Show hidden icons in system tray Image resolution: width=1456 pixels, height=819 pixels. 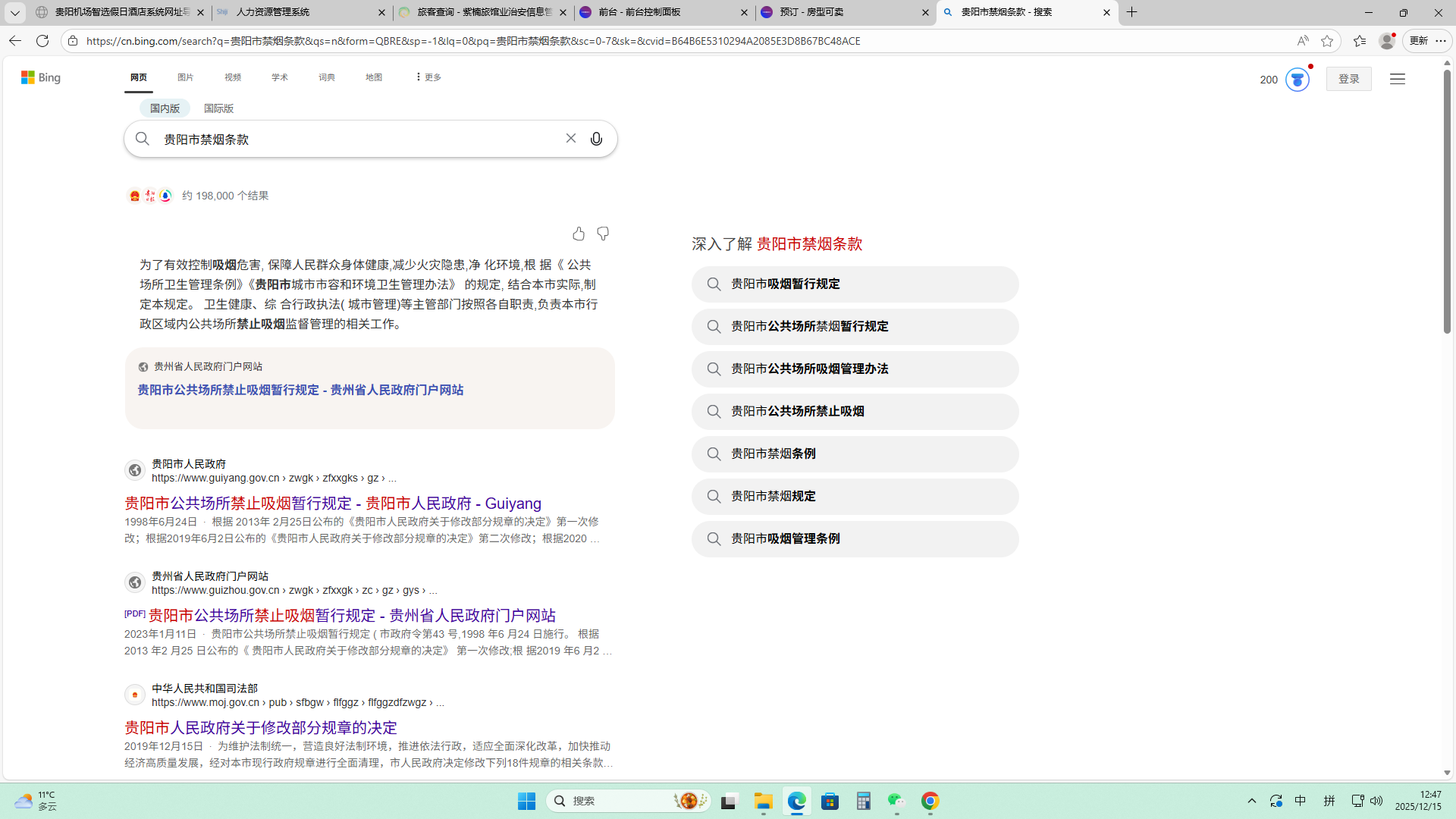[1252, 801]
